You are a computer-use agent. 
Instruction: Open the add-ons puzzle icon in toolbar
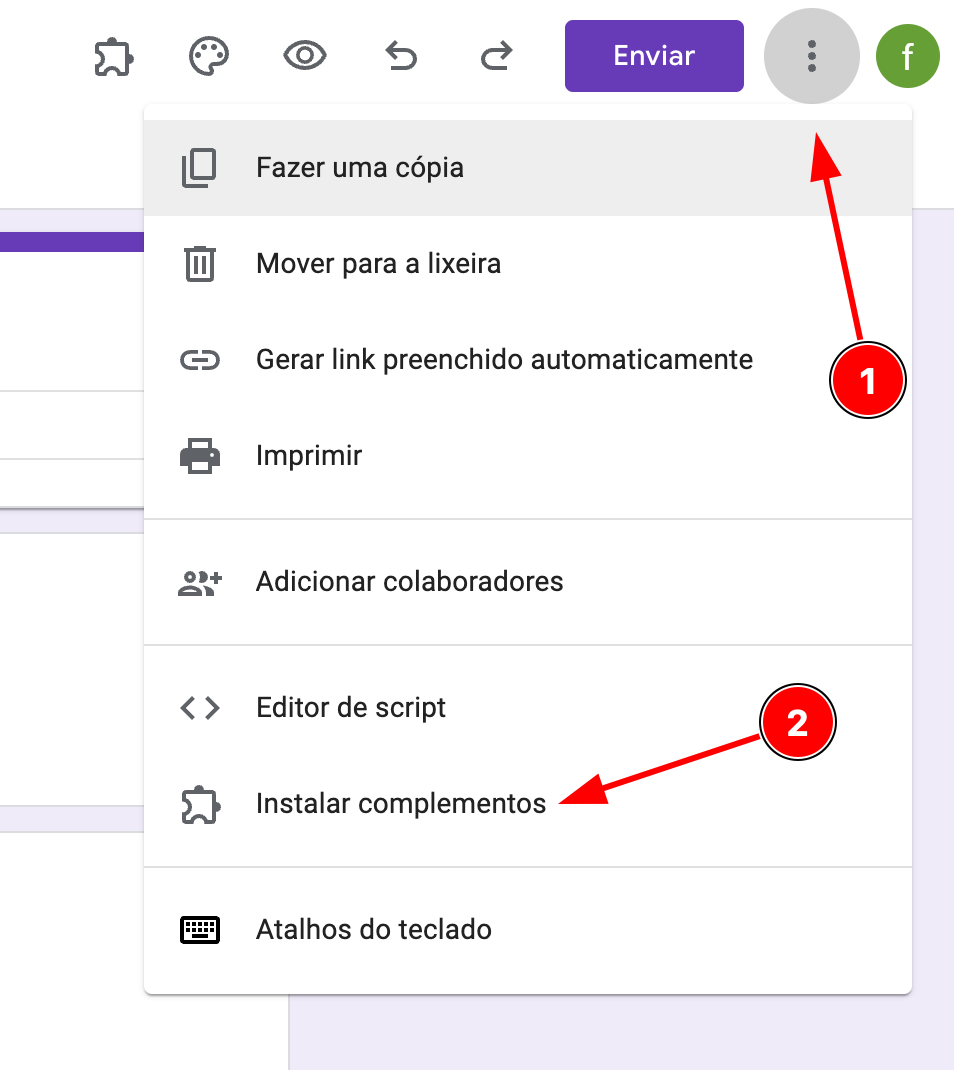tap(113, 57)
